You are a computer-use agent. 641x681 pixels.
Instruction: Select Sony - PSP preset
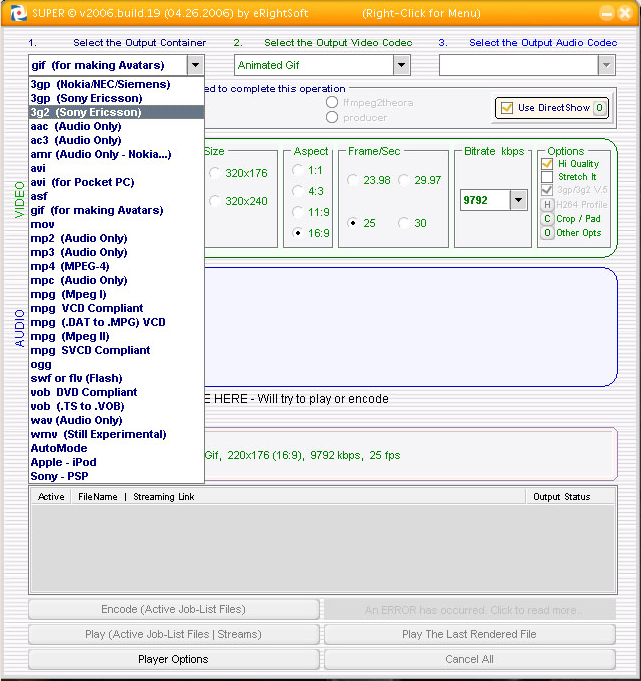(116, 476)
